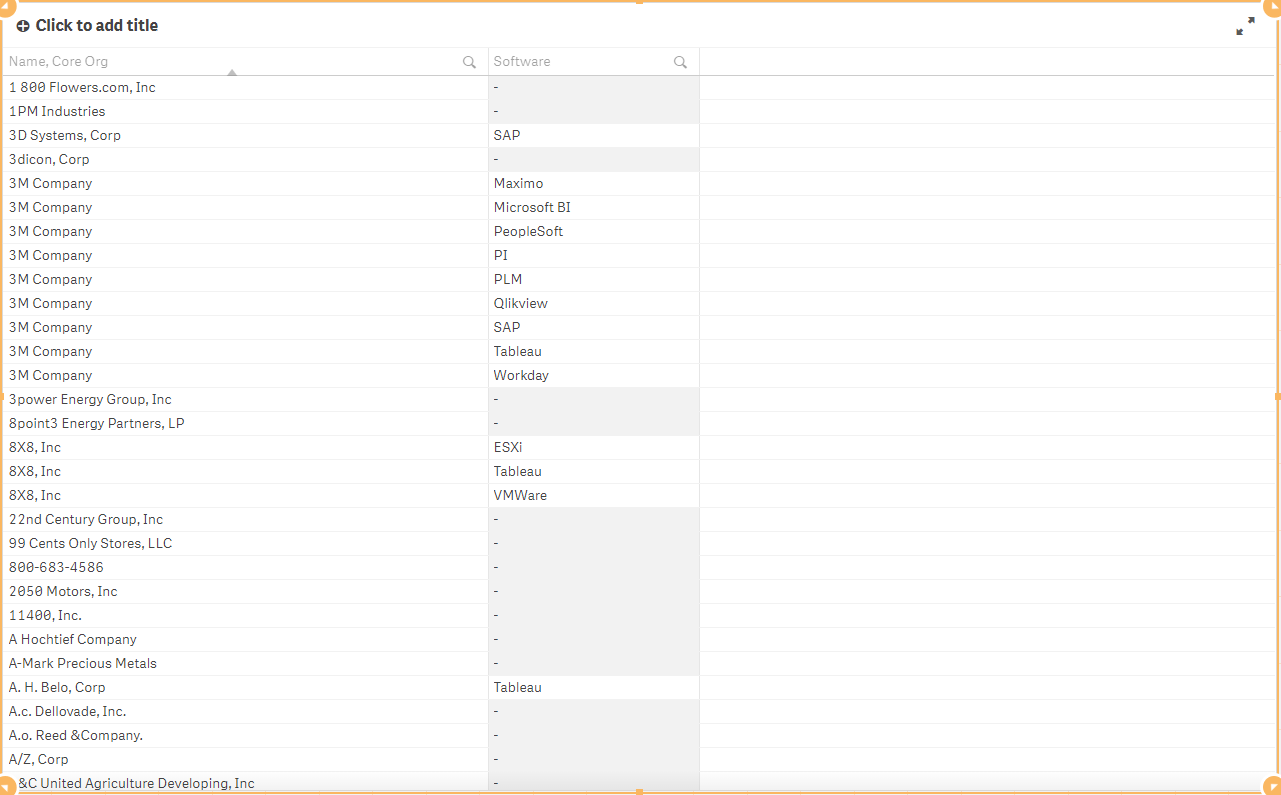Select 3M Company in the Workday row
The width and height of the screenshot is (1281, 795).
coord(245,375)
